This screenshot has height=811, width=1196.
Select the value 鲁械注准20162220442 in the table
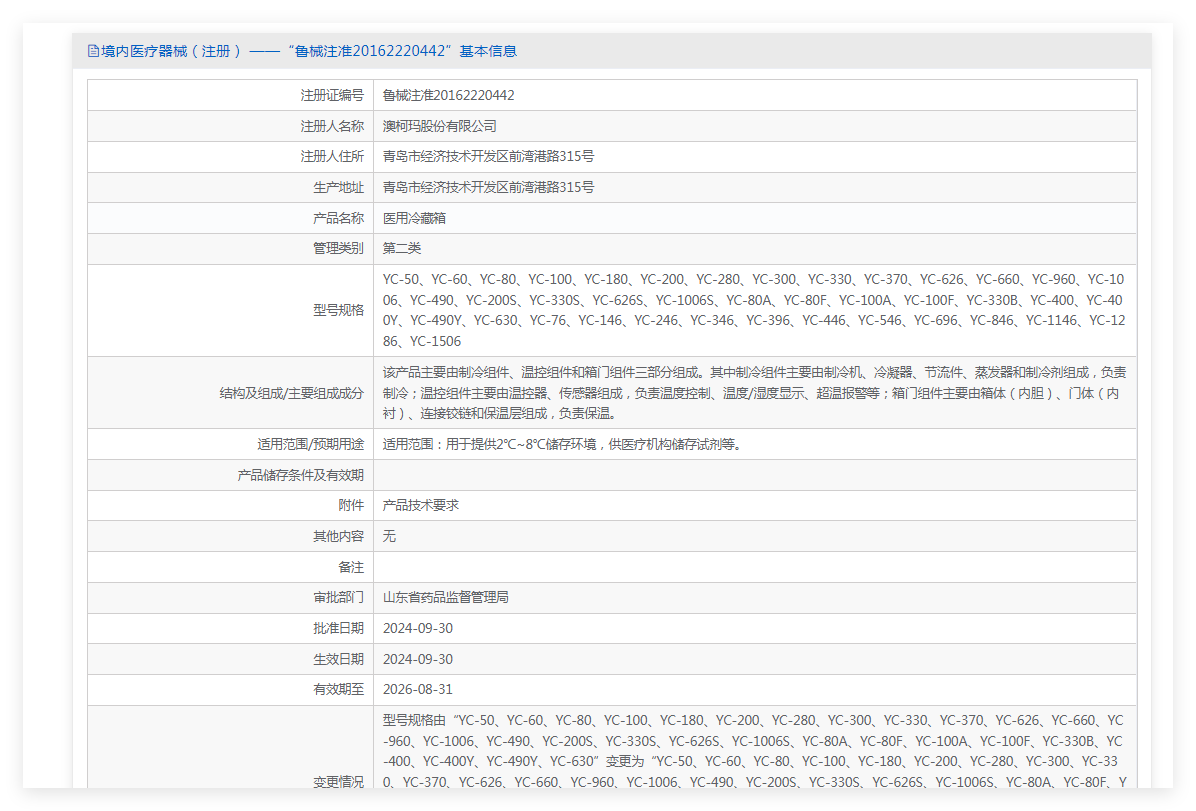(448, 95)
